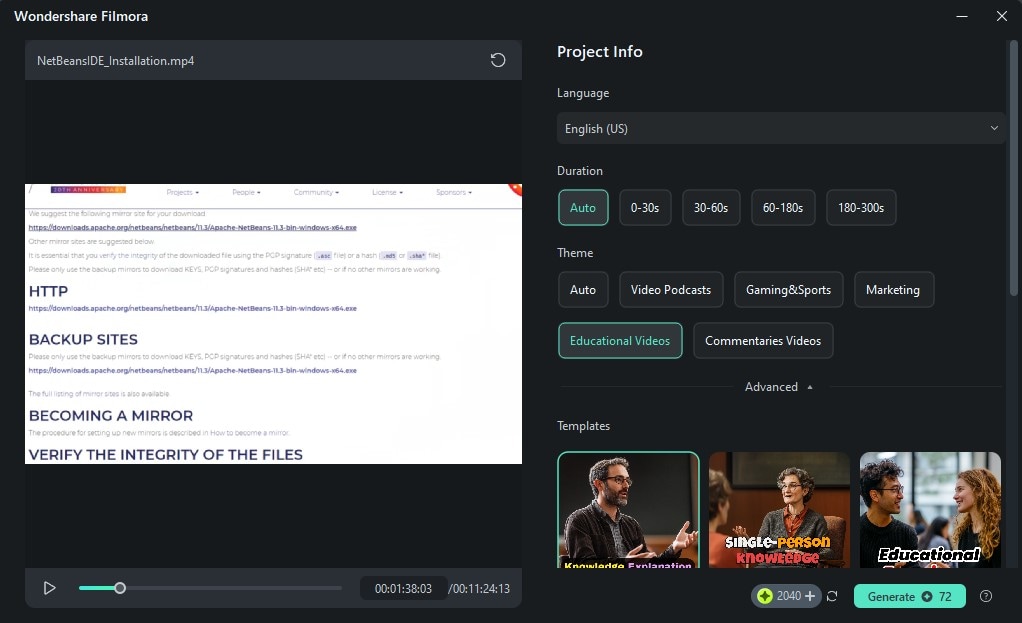
Task: Collapse the Advanced section
Action: tap(779, 387)
